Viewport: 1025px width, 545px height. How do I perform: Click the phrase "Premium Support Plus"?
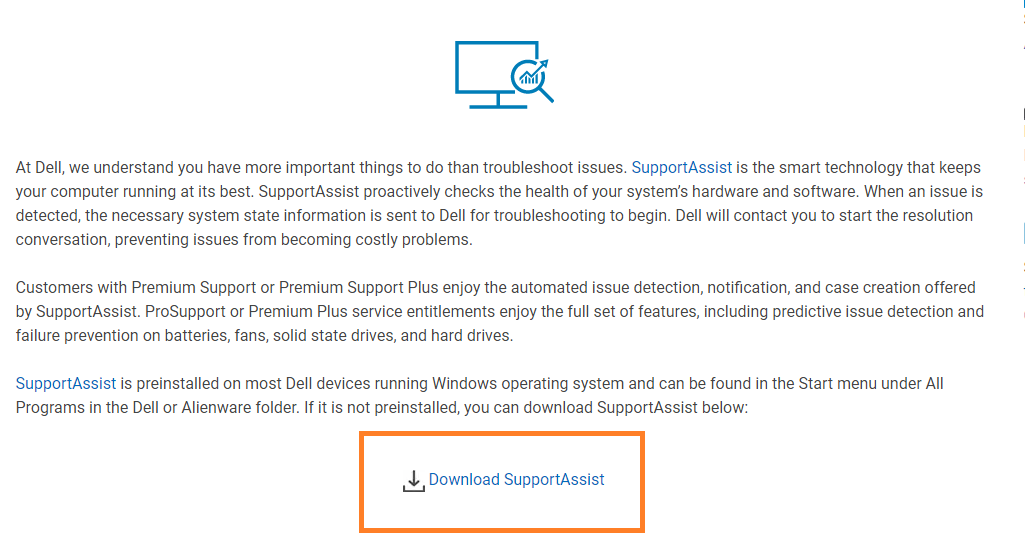pos(358,288)
